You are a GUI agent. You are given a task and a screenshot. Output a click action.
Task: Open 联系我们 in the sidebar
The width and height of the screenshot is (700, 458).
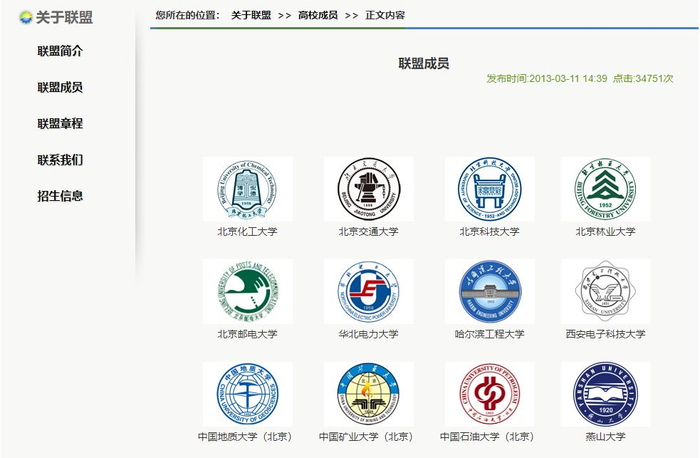coord(60,160)
